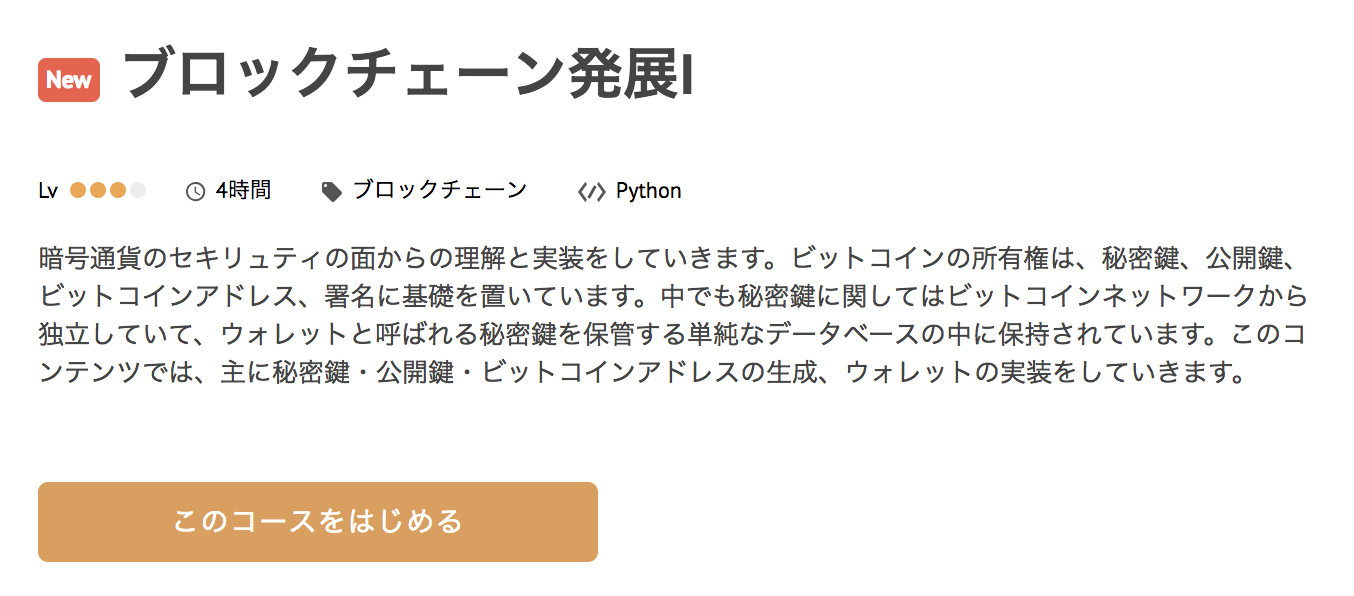
Task: Click the code brackets icon beside Python
Action: pyautogui.click(x=591, y=191)
